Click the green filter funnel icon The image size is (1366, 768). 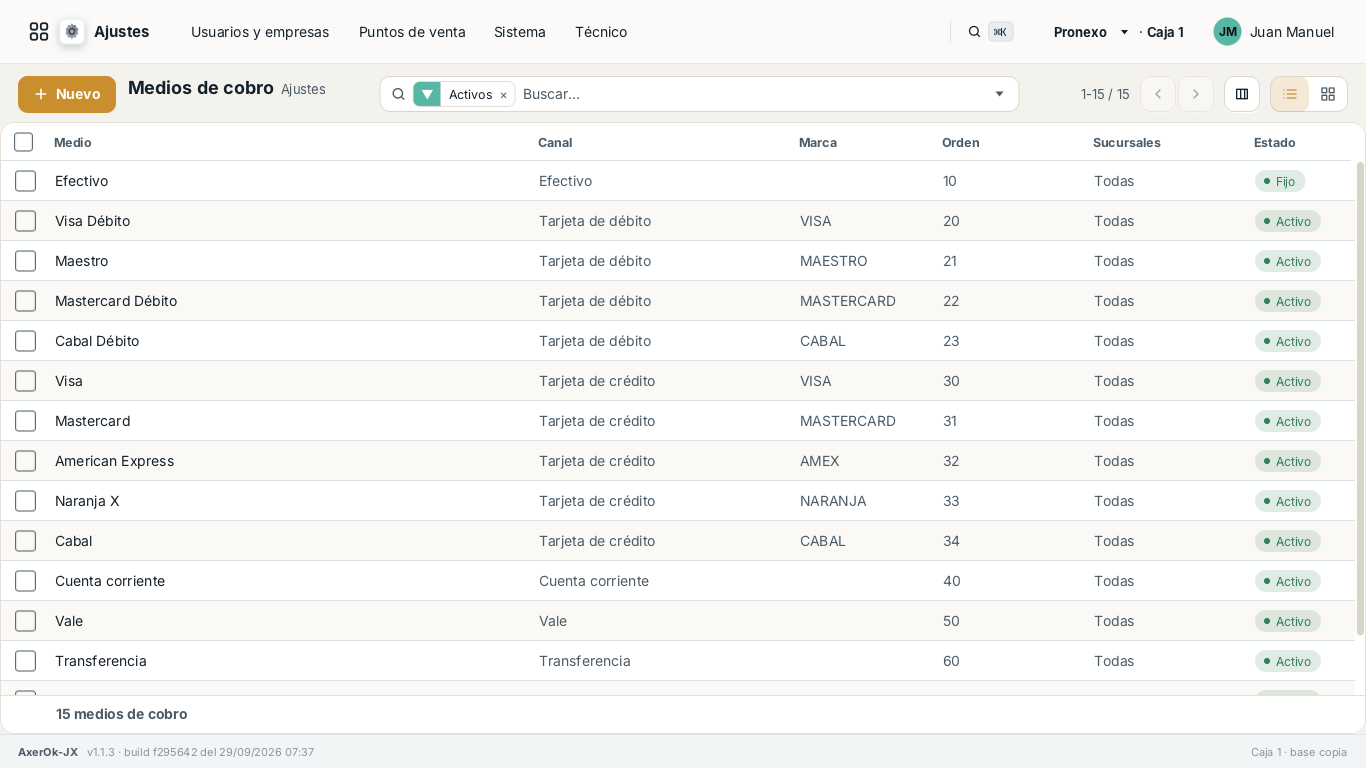(427, 94)
